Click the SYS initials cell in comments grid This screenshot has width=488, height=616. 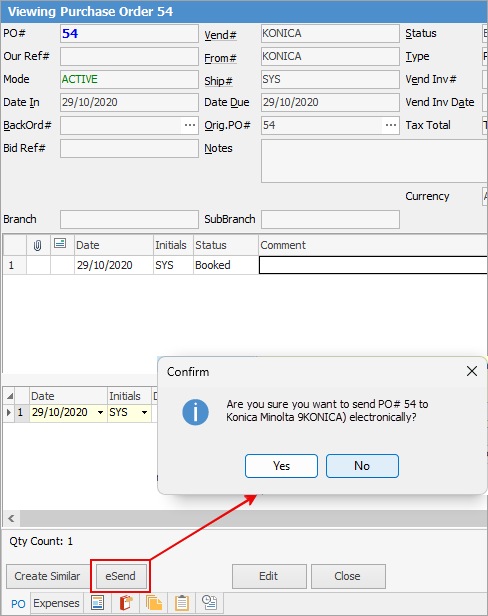point(173,265)
